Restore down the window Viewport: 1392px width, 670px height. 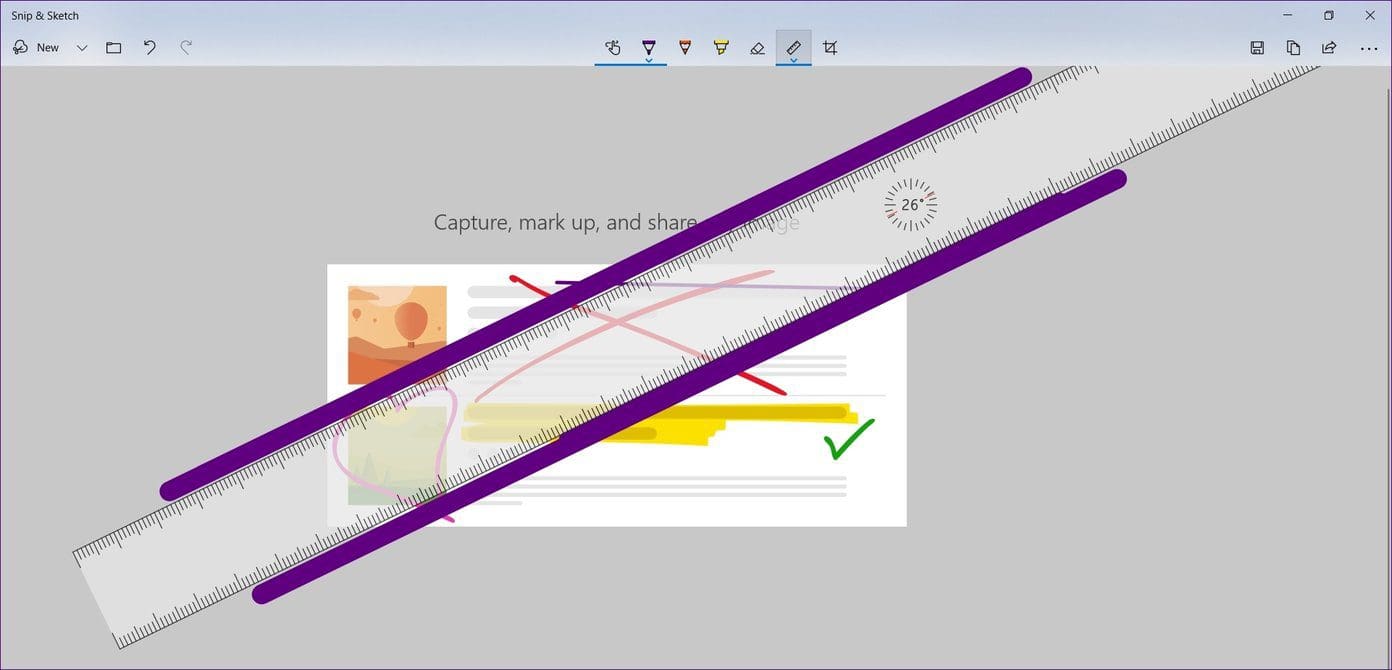1329,15
